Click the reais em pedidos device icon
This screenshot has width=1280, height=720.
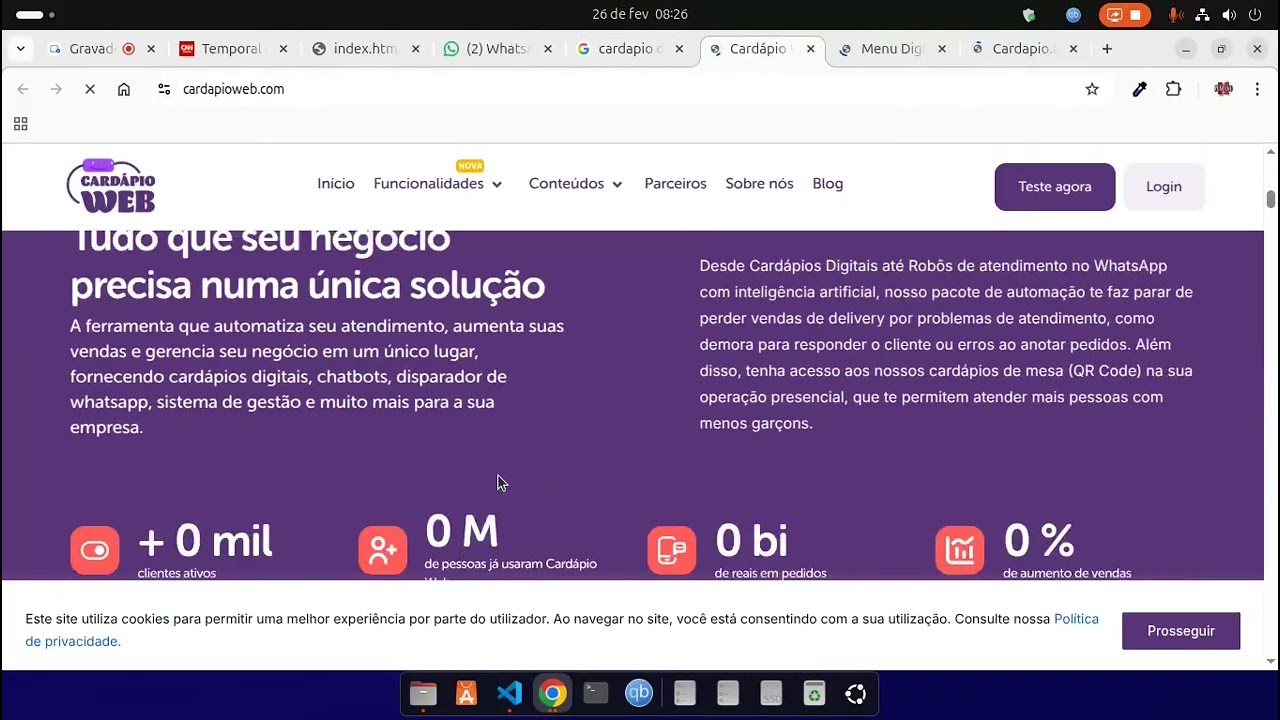pyautogui.click(x=672, y=550)
